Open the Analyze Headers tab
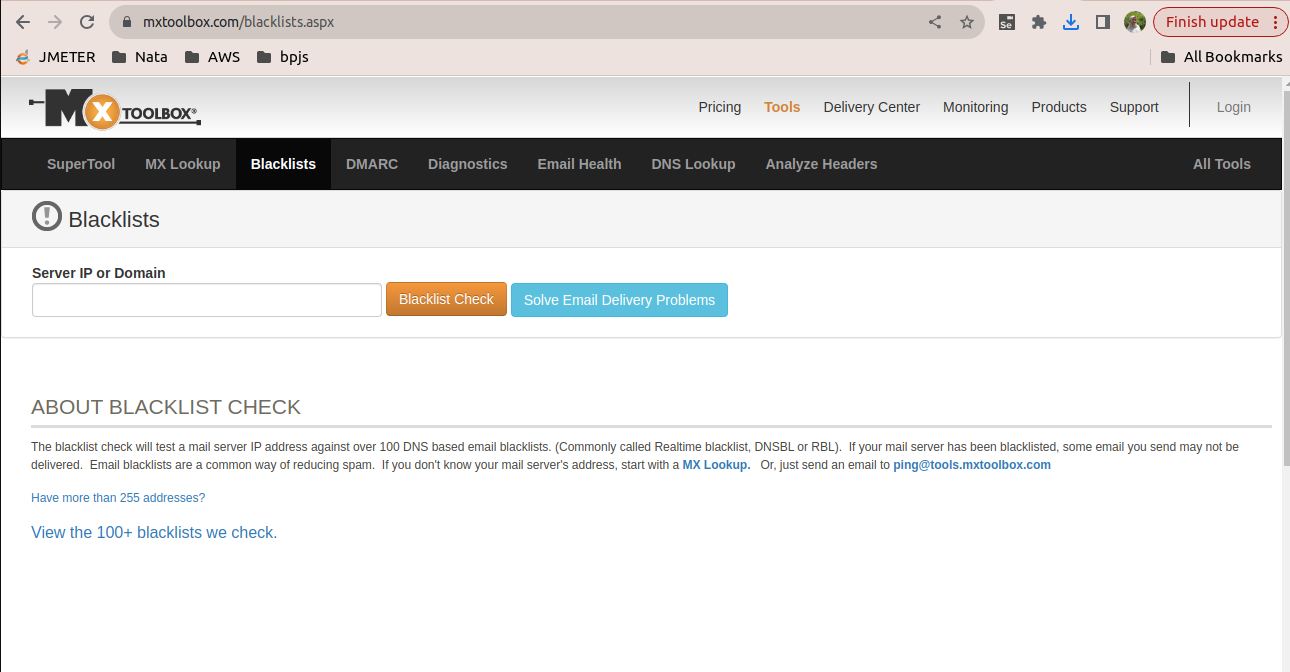This screenshot has height=672, width=1290. click(822, 164)
